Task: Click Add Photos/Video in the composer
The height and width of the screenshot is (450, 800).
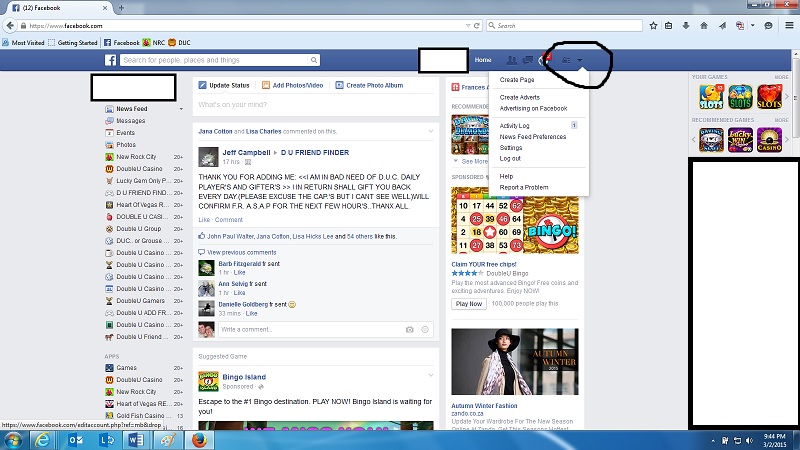Action: (x=297, y=86)
